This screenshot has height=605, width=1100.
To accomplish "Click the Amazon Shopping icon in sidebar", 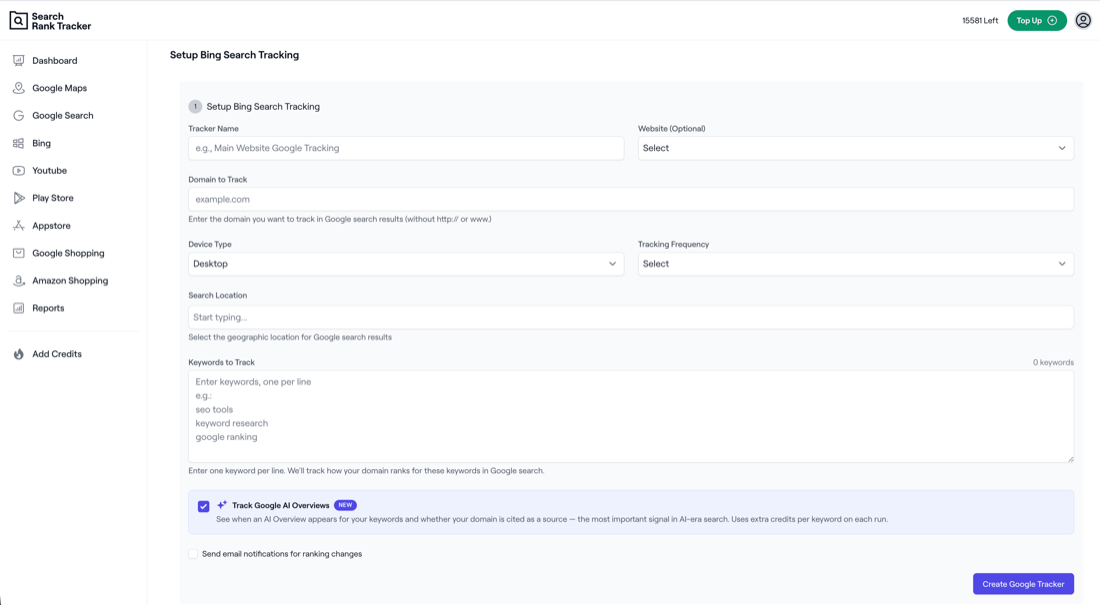I will point(19,280).
